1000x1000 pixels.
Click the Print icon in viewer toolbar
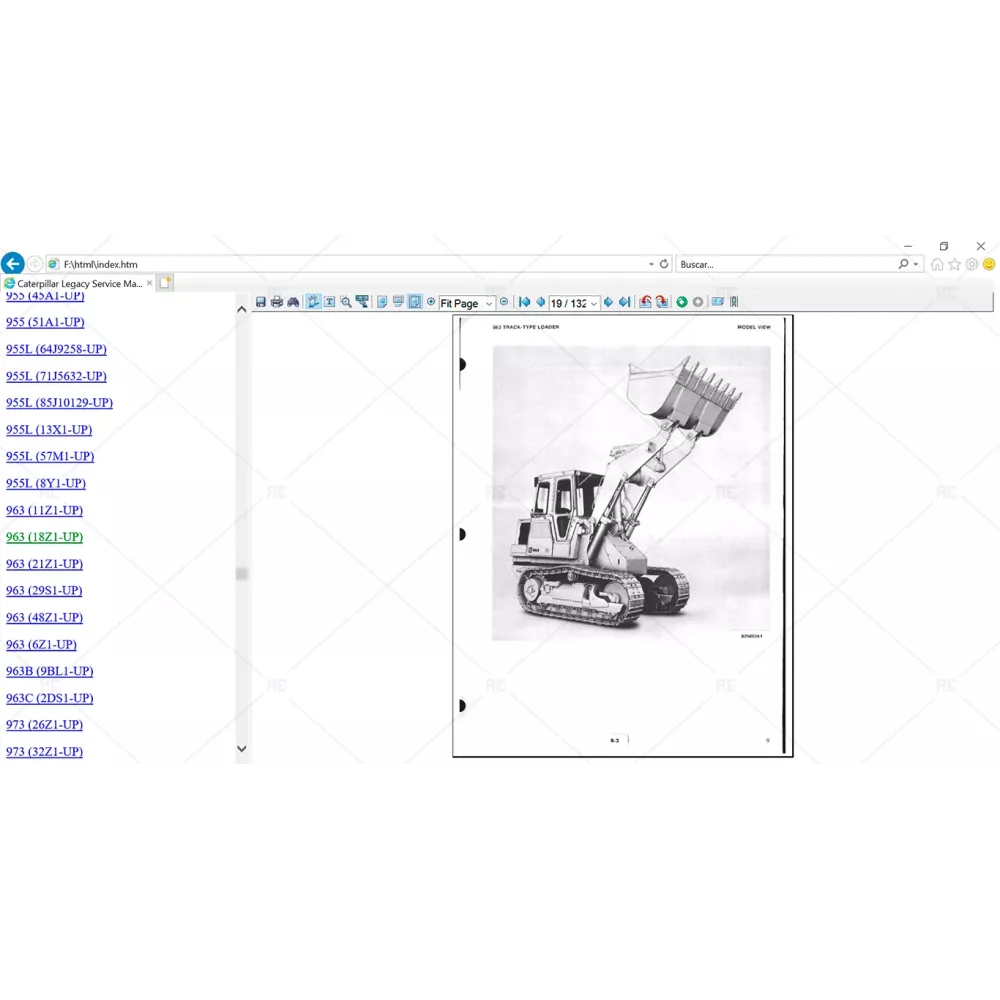pos(277,302)
